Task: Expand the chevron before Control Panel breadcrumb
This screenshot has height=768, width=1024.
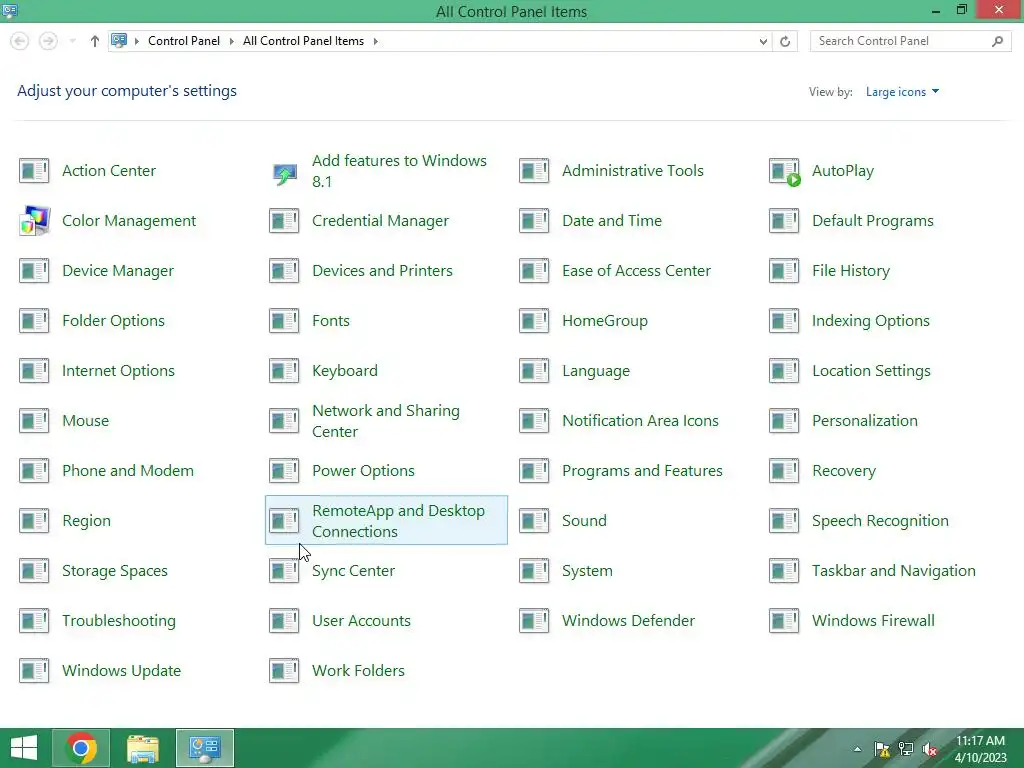Action: point(137,41)
